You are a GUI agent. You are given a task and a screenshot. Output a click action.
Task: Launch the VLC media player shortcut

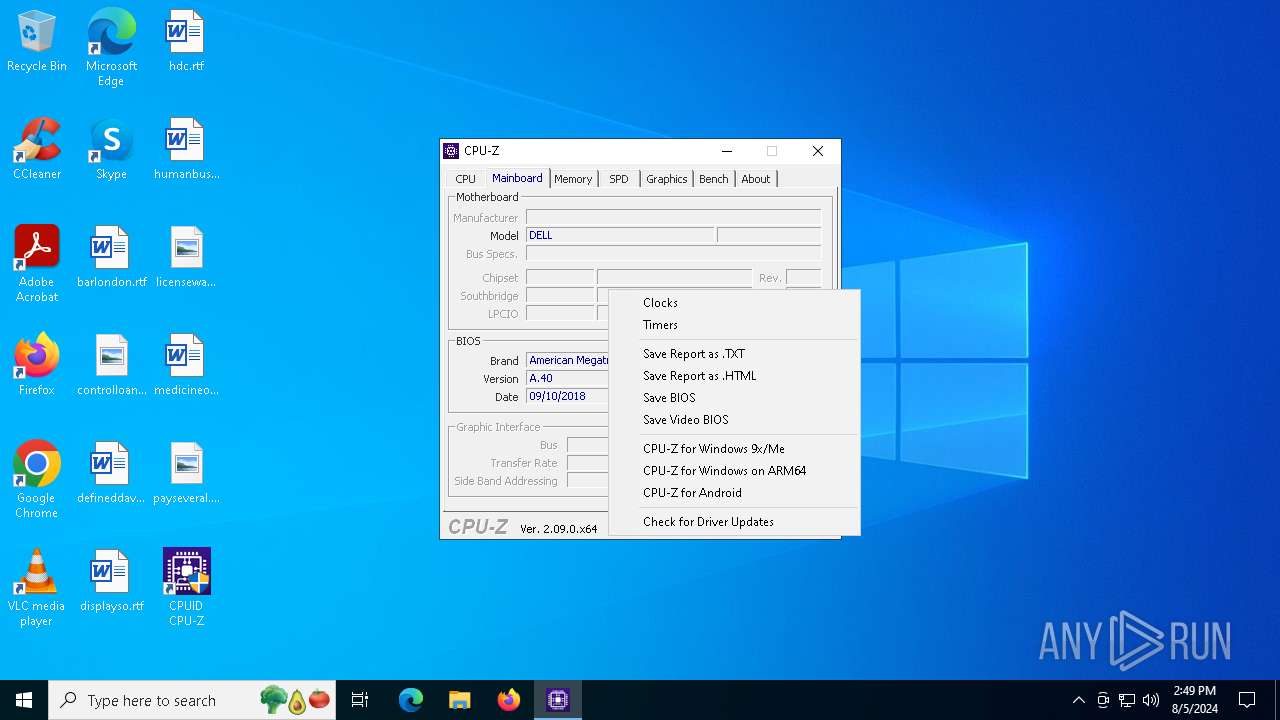coord(37,588)
